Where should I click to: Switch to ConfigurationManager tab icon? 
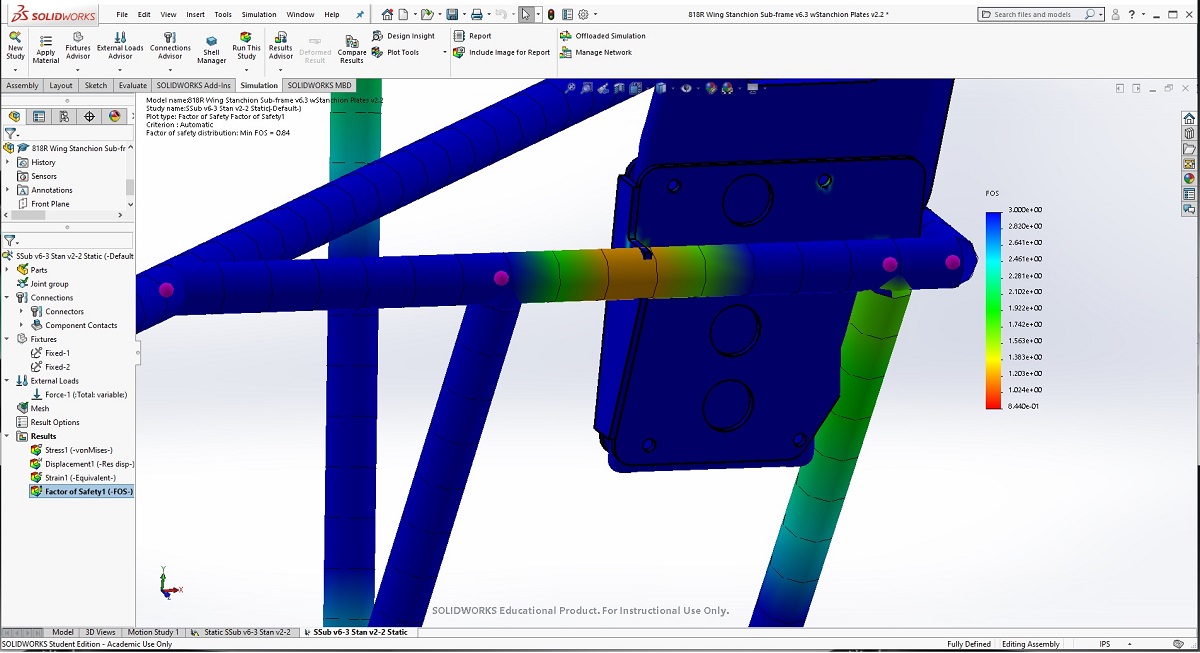64,116
